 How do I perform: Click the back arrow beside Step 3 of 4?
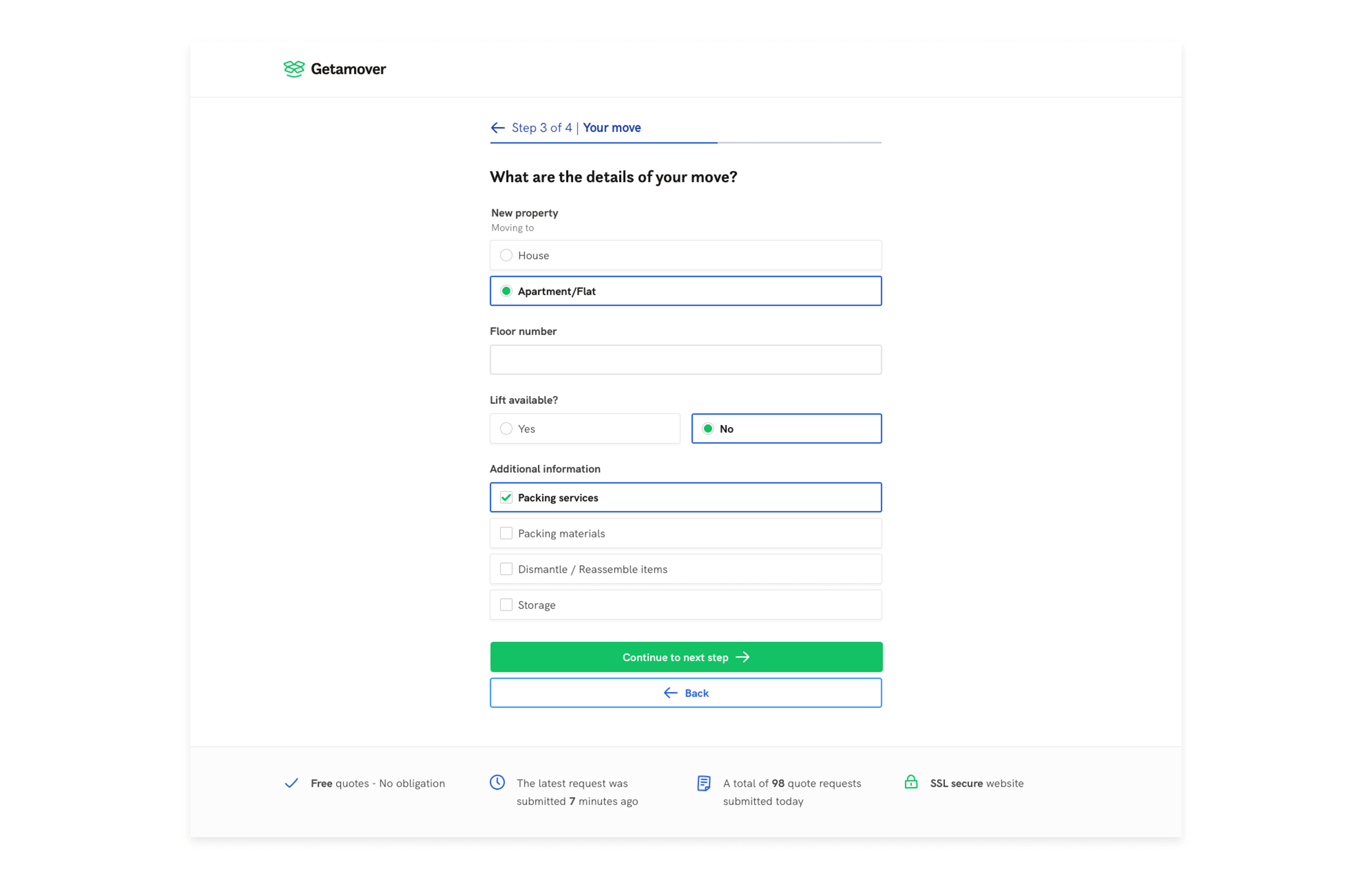click(498, 128)
